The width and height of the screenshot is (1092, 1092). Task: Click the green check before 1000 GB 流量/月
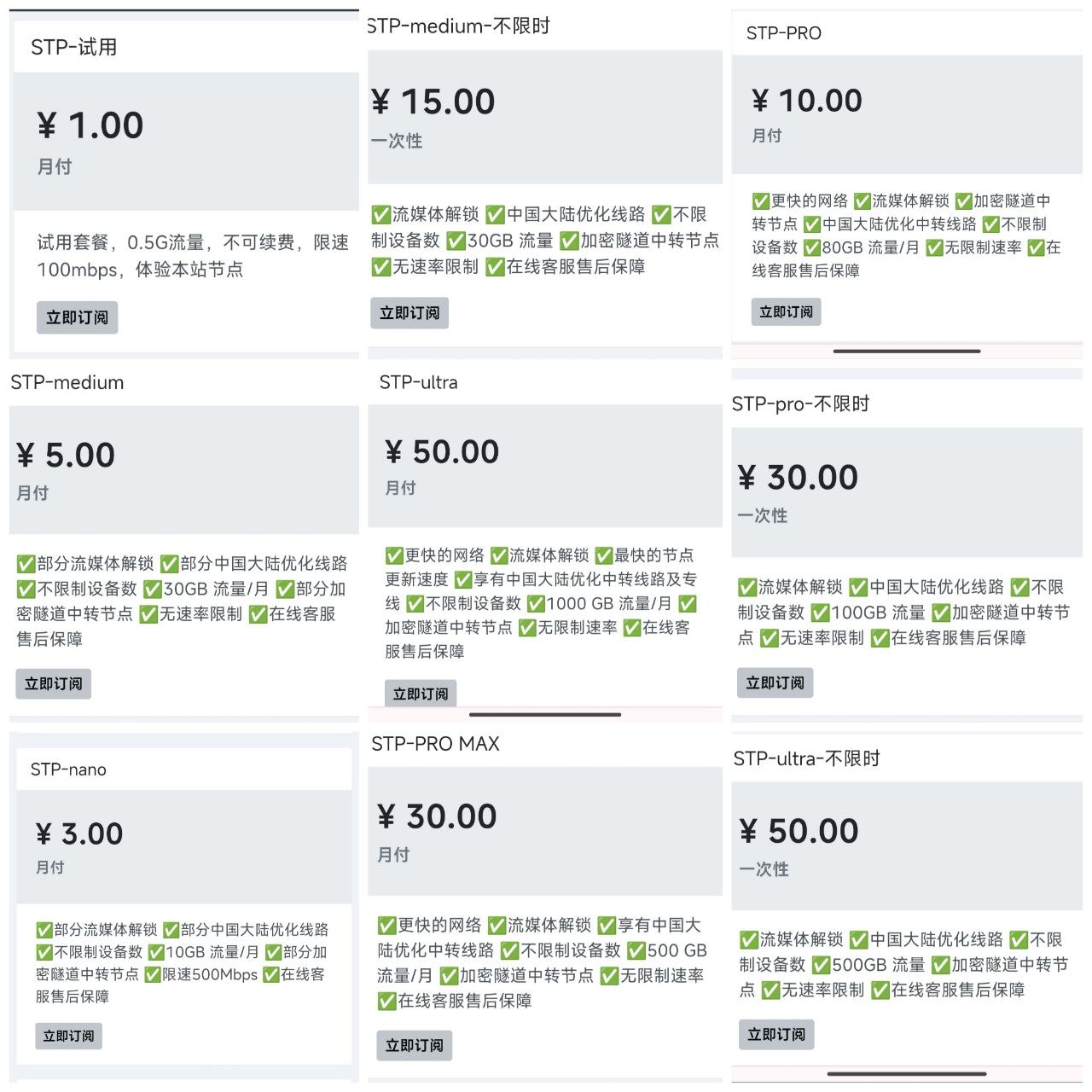(536, 604)
